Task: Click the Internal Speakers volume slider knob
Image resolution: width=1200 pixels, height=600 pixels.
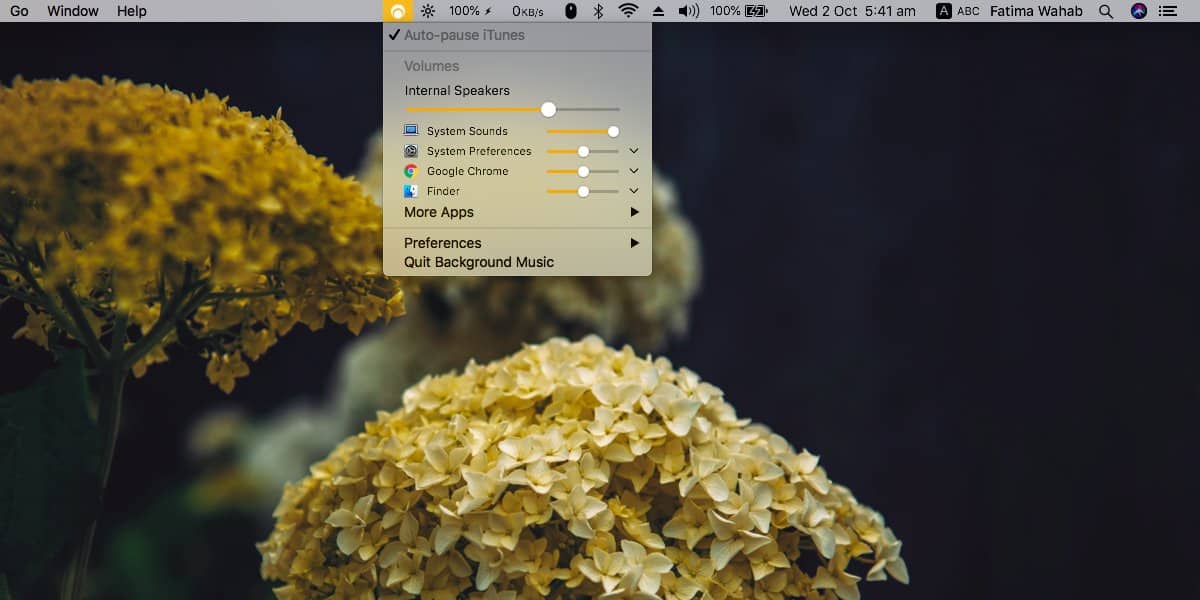Action: (548, 109)
